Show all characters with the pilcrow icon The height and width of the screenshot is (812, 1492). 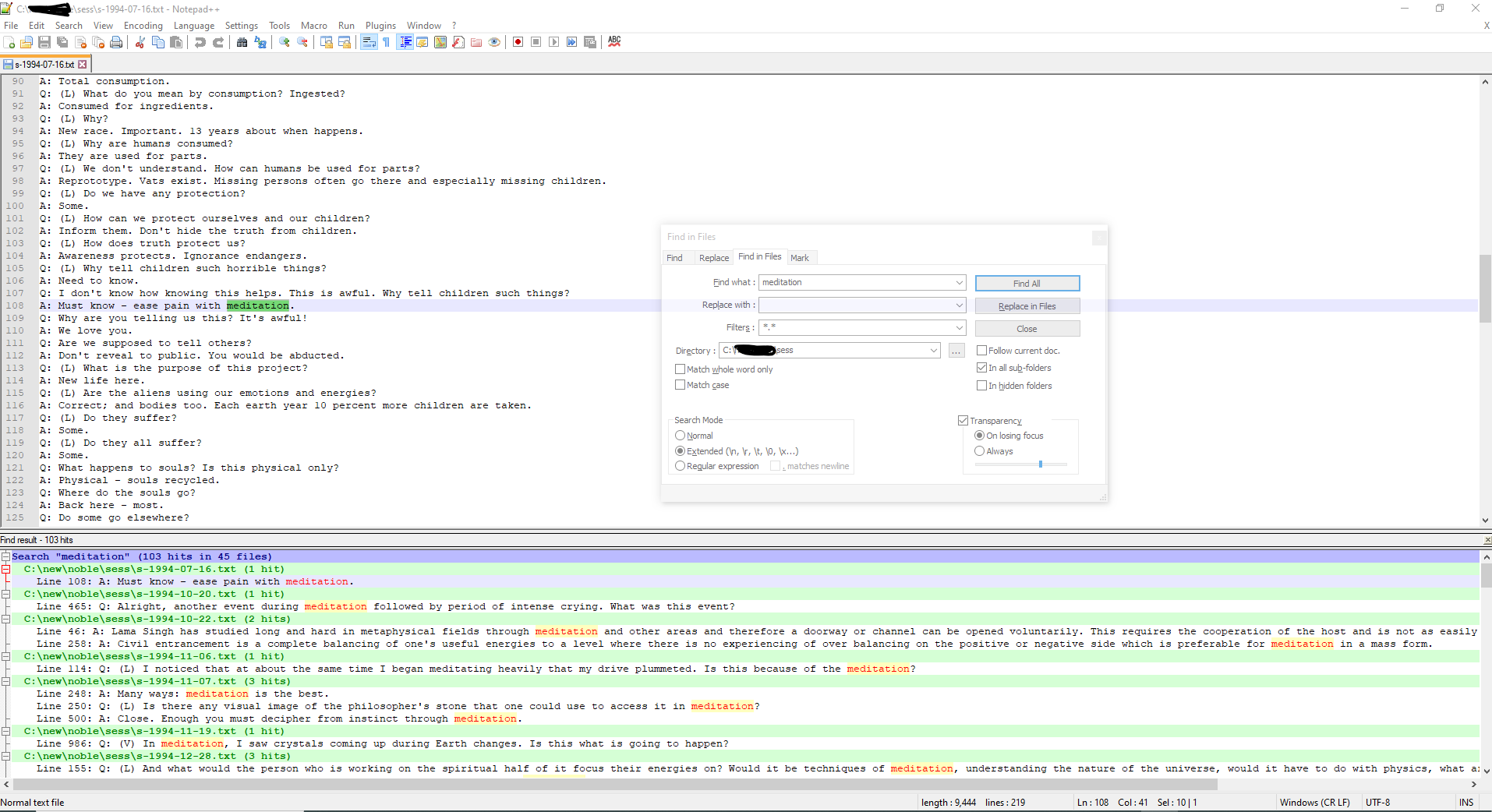point(386,42)
